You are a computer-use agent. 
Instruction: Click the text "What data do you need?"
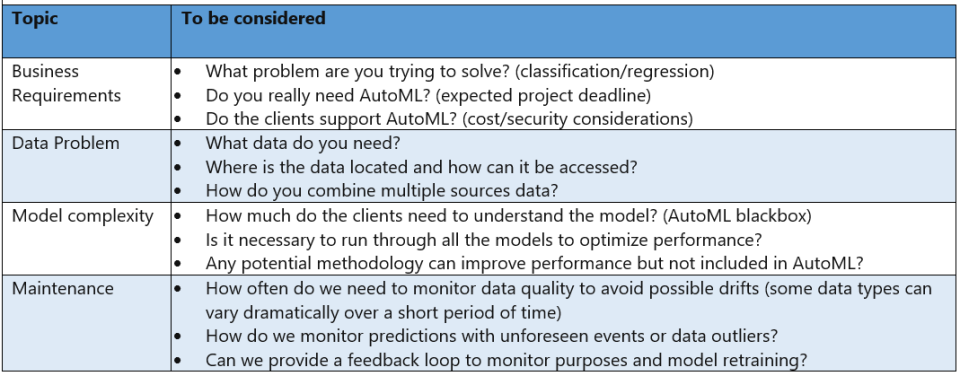(303, 143)
